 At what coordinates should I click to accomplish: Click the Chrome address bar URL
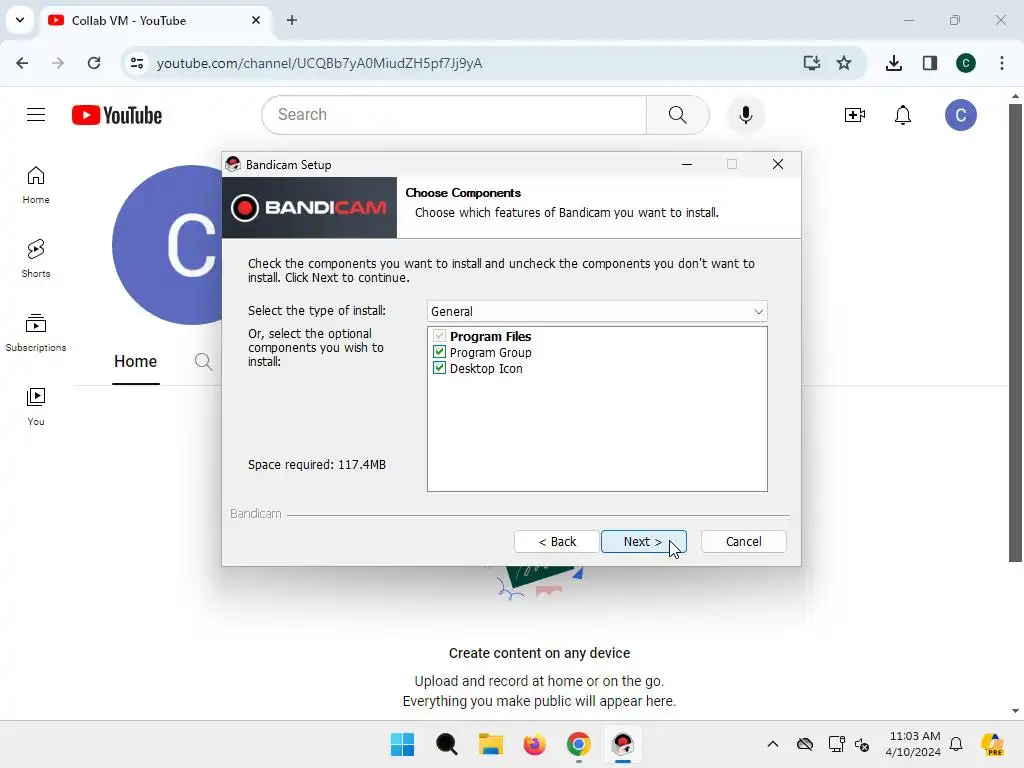pos(319,63)
